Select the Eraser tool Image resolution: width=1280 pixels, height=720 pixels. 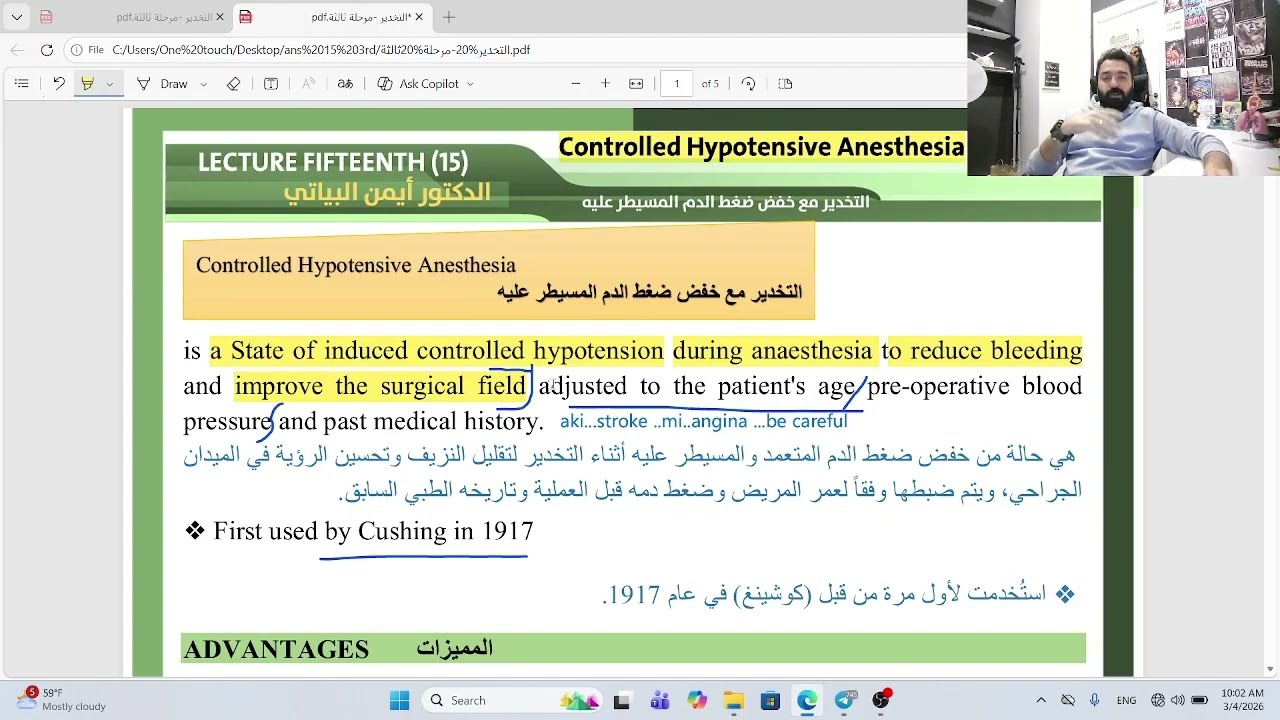pyautogui.click(x=233, y=84)
